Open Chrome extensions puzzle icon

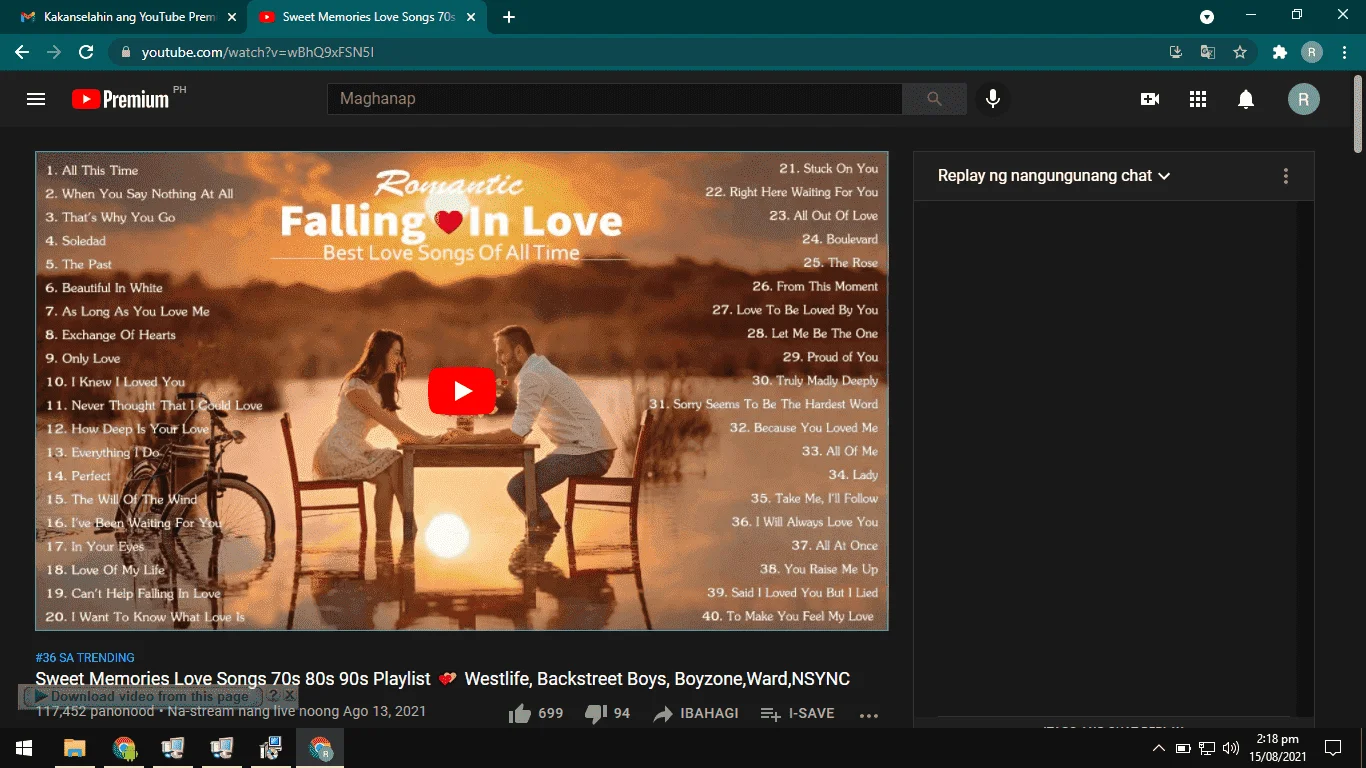(x=1279, y=52)
